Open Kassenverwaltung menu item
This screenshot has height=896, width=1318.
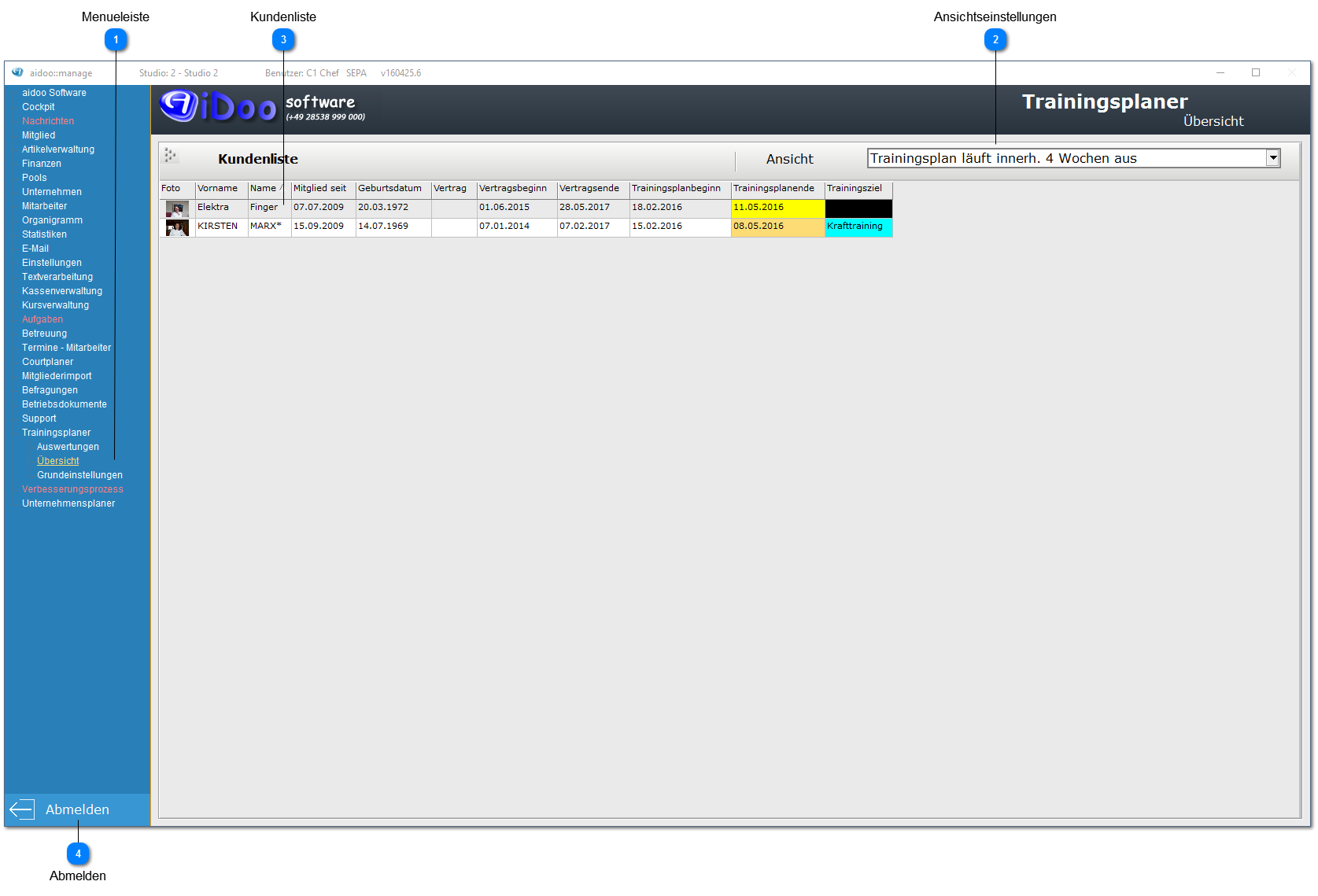click(x=62, y=291)
